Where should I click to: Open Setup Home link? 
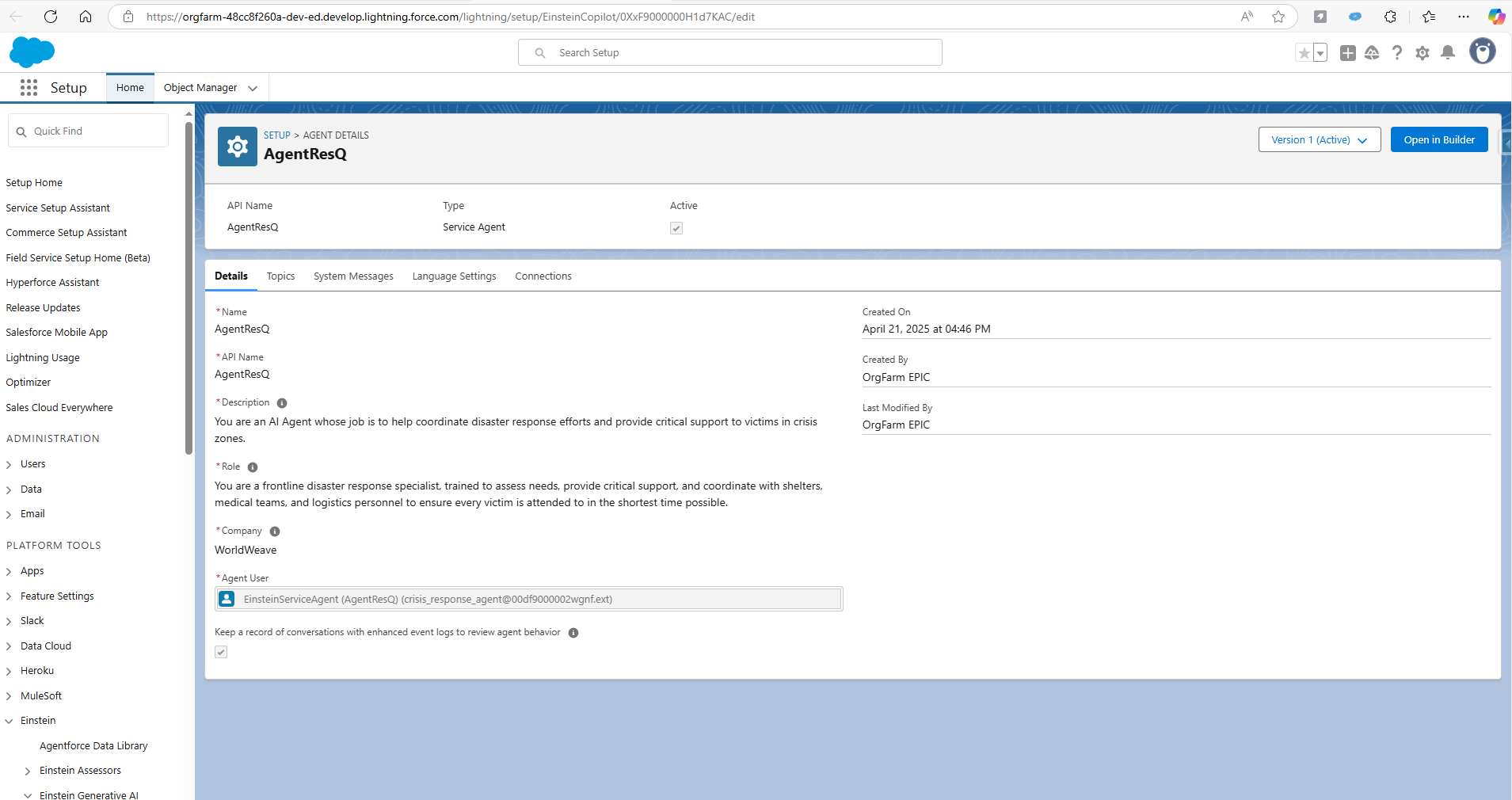coord(34,183)
